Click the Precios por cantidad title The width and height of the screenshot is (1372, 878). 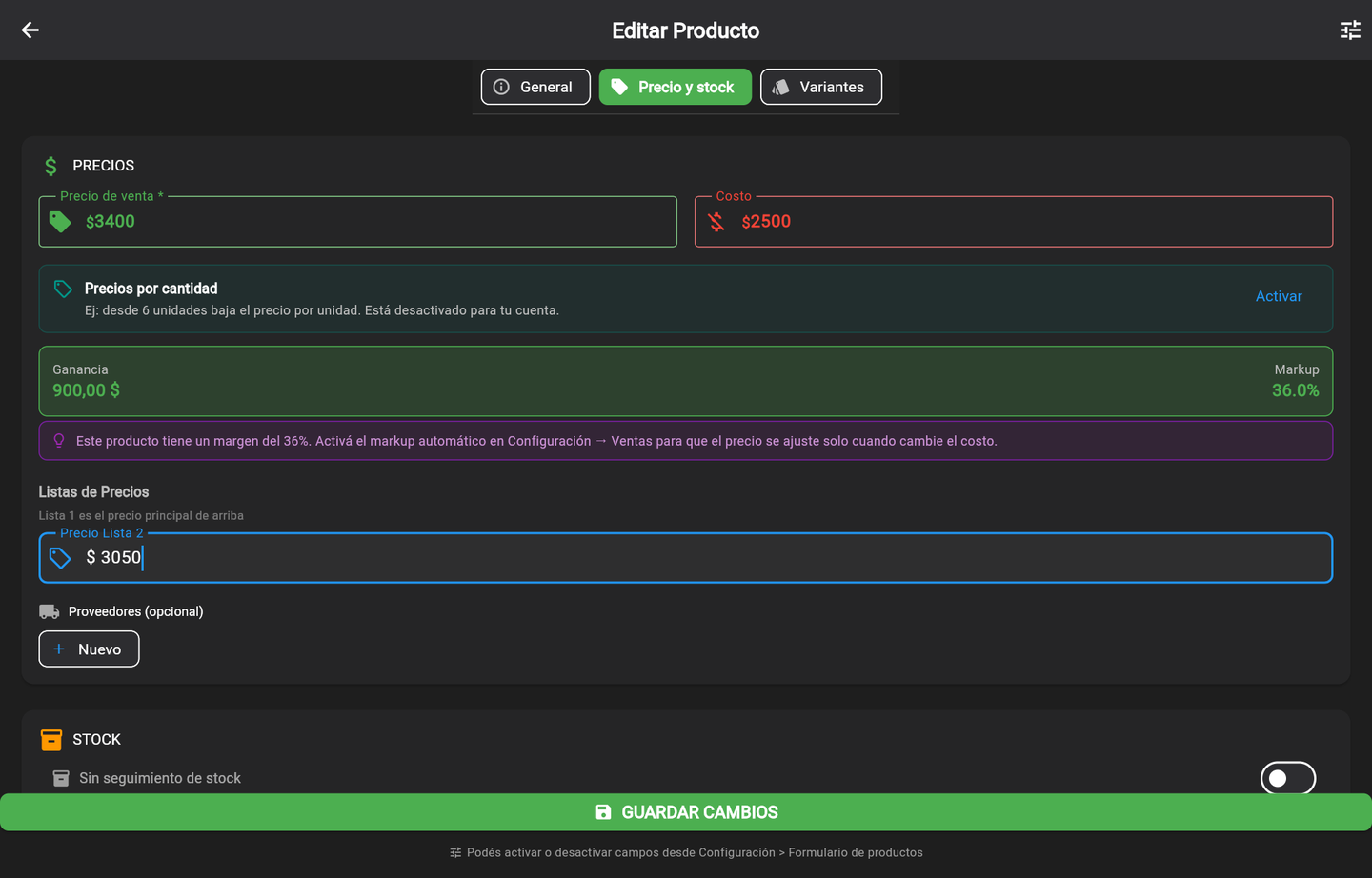coord(151,289)
